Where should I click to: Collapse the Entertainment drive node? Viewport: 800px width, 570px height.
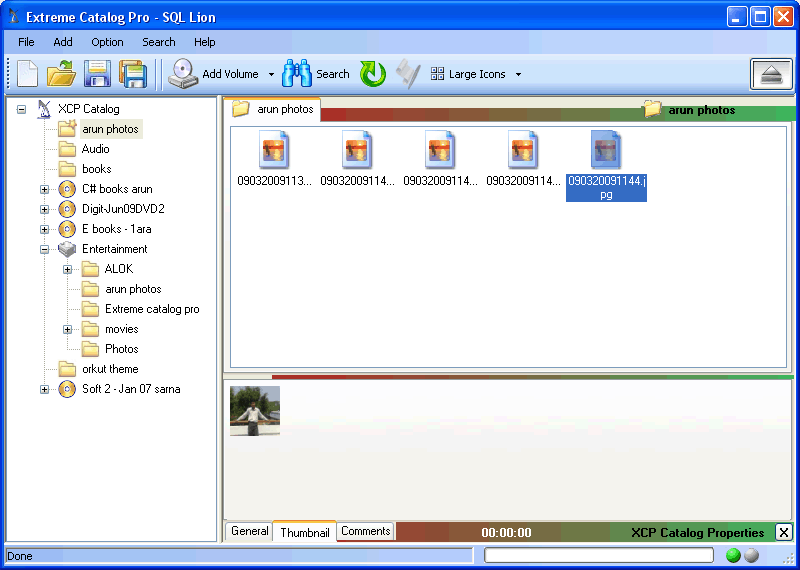(x=44, y=250)
